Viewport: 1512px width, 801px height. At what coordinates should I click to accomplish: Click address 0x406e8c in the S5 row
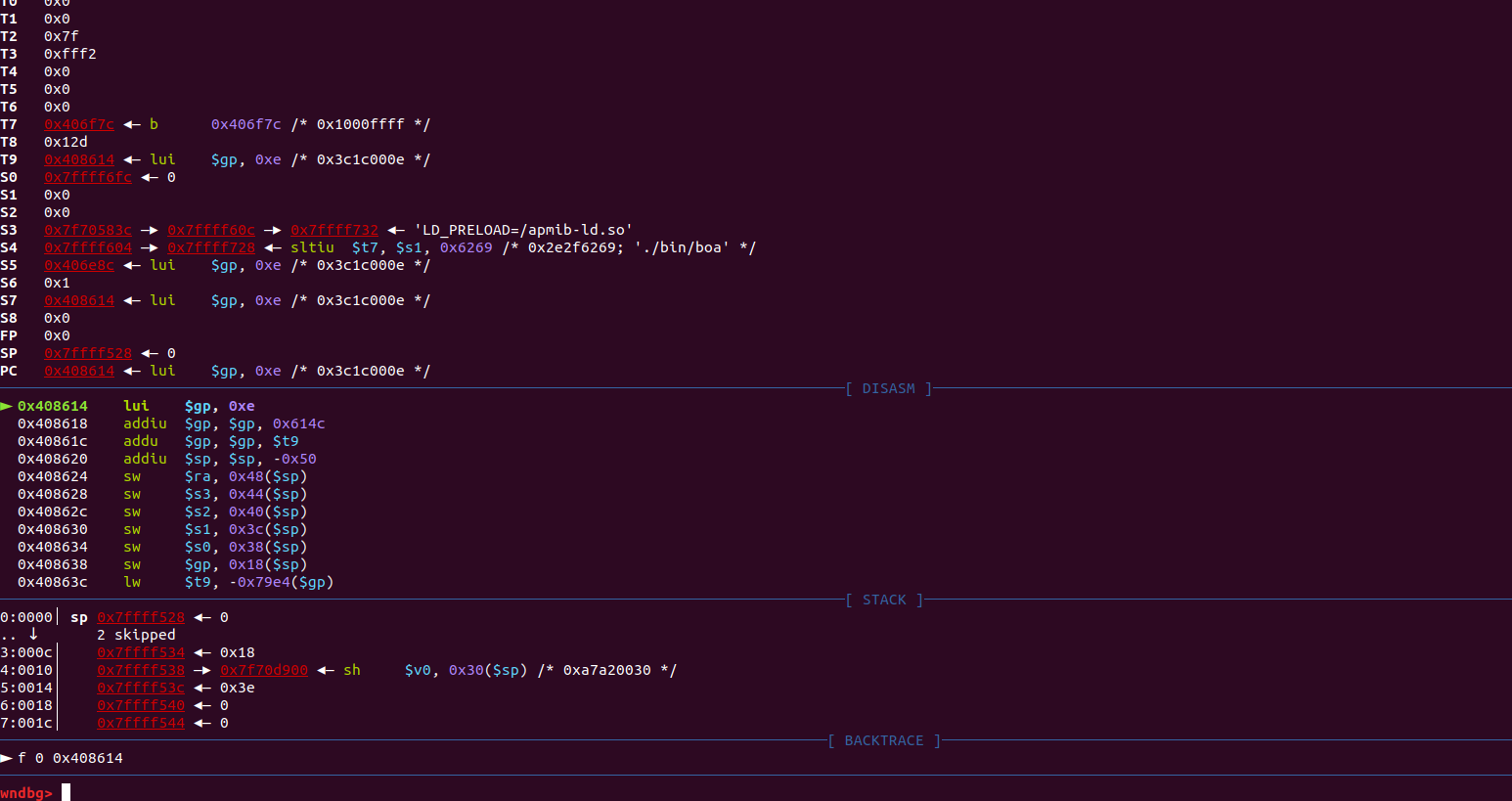[79, 265]
